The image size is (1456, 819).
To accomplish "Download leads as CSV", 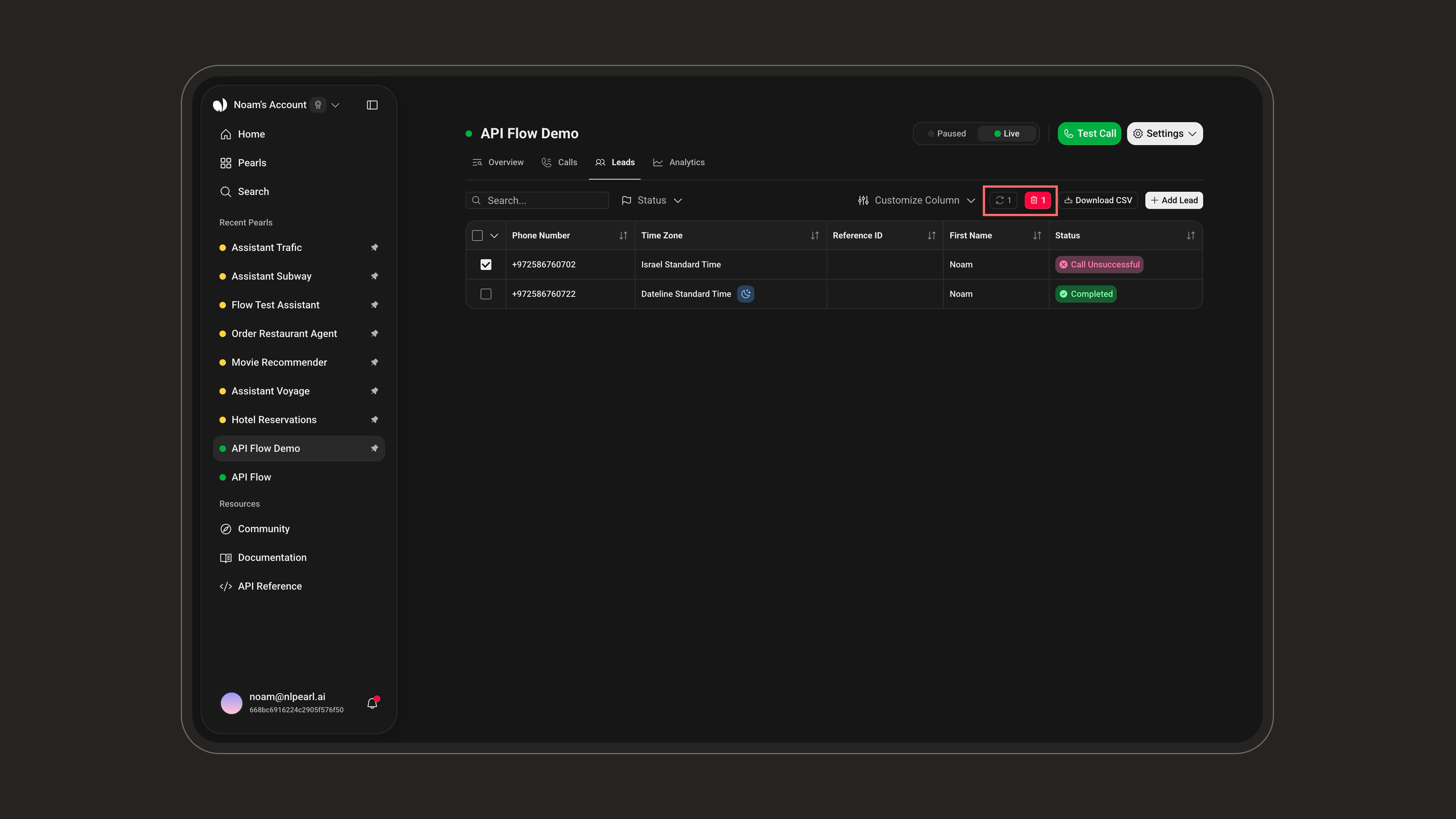I will click(x=1098, y=200).
